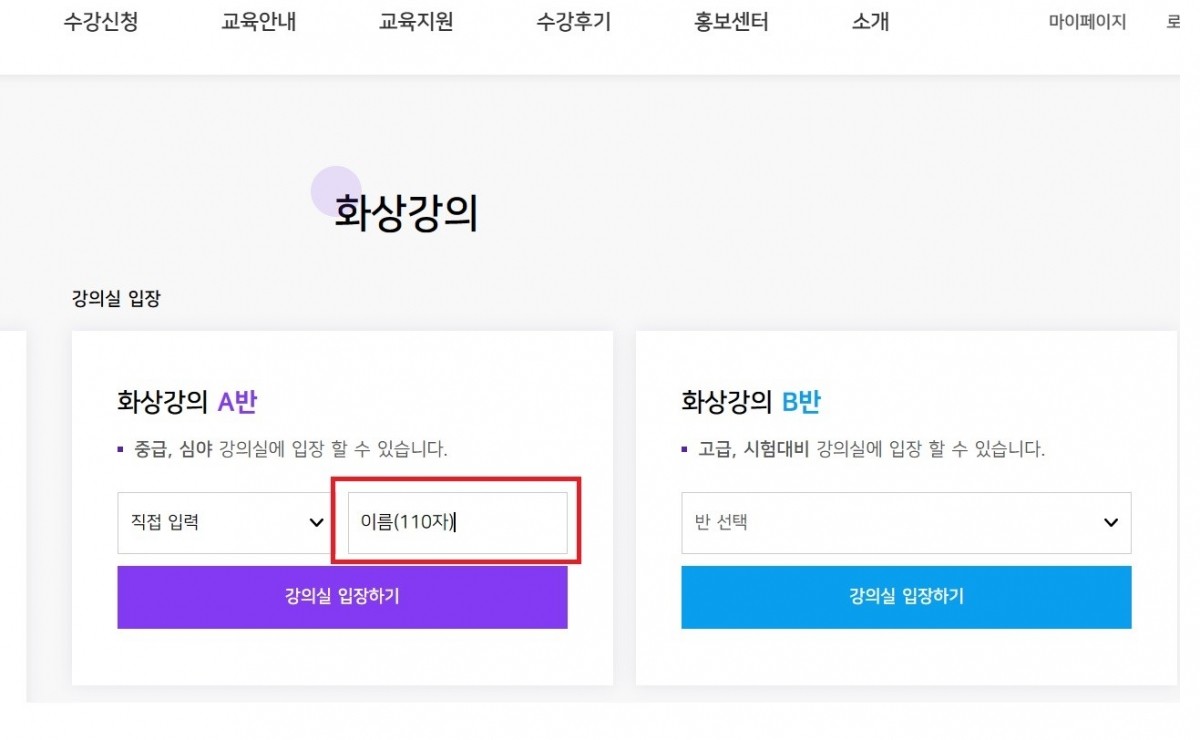Navigate to the 소개 menu
1200x740 pixels.
click(x=870, y=22)
